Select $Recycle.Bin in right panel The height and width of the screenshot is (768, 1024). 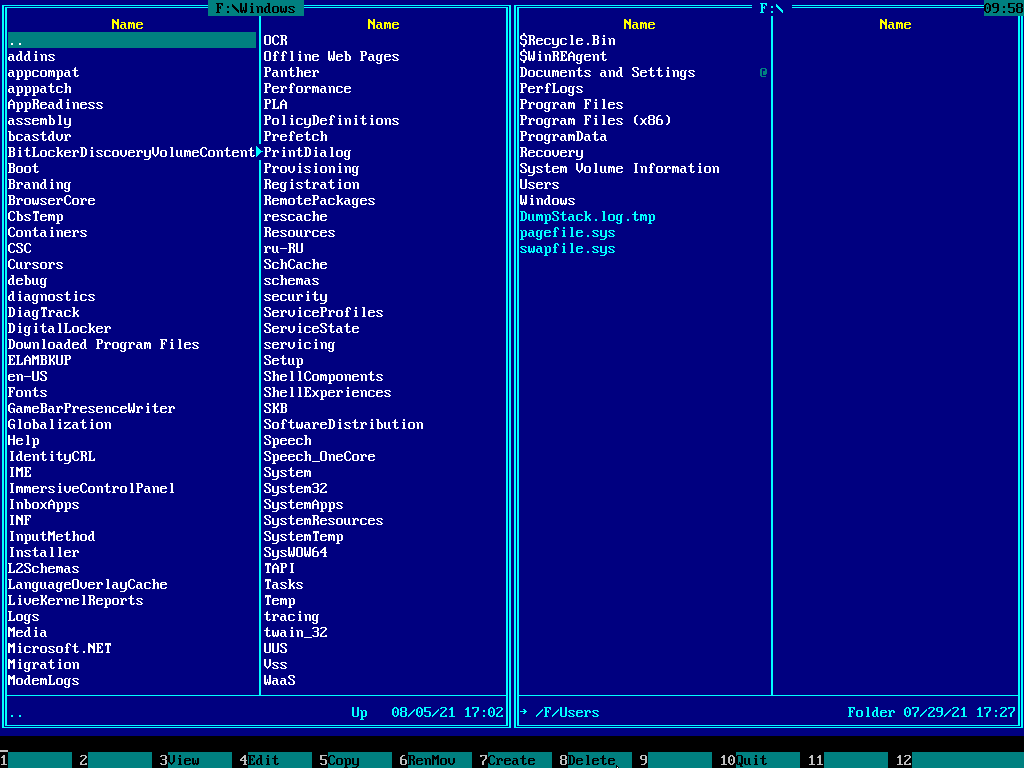[568, 40]
